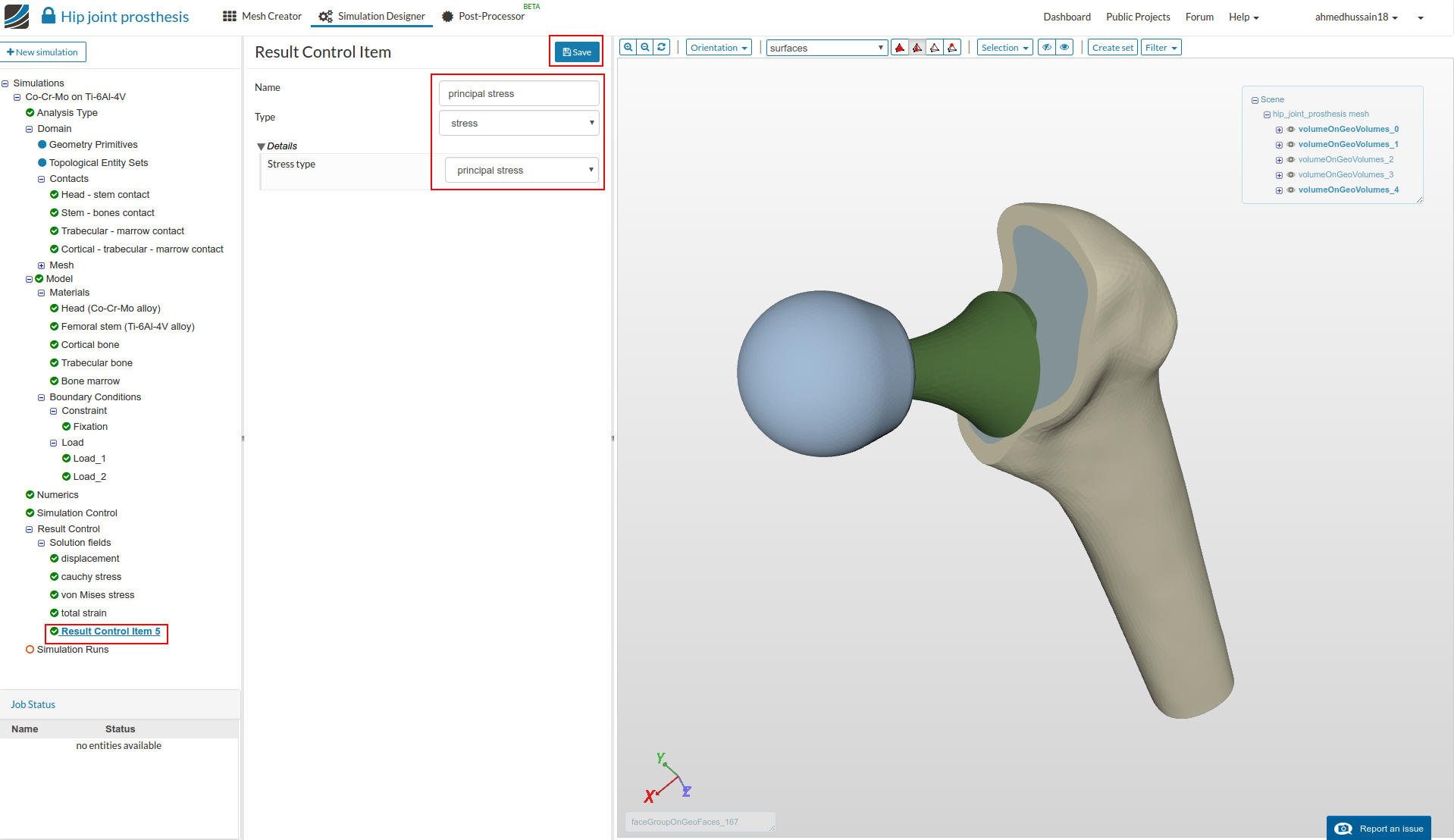
Task: Click the orange circle beside Simulation Runs
Action: 30,650
